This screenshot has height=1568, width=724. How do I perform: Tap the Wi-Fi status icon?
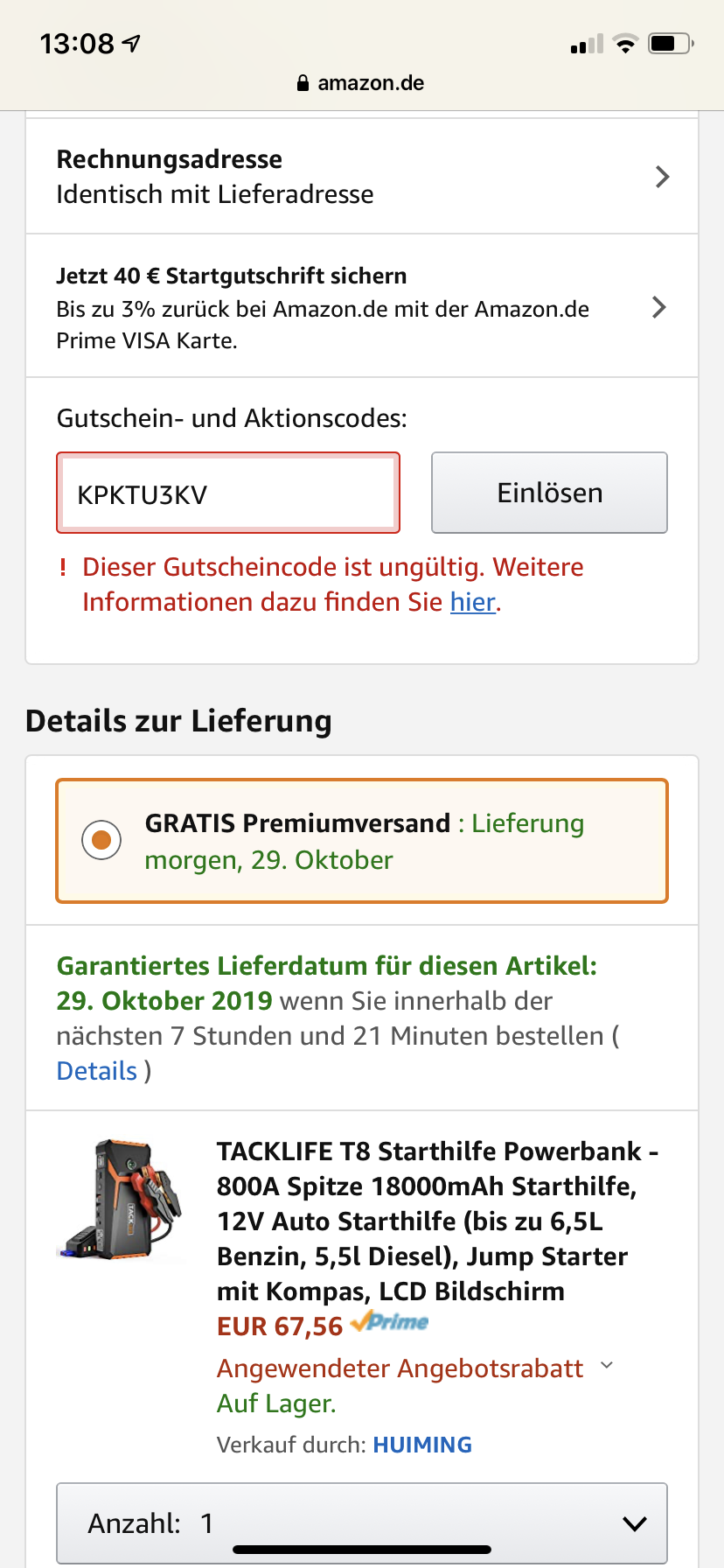coord(625,44)
